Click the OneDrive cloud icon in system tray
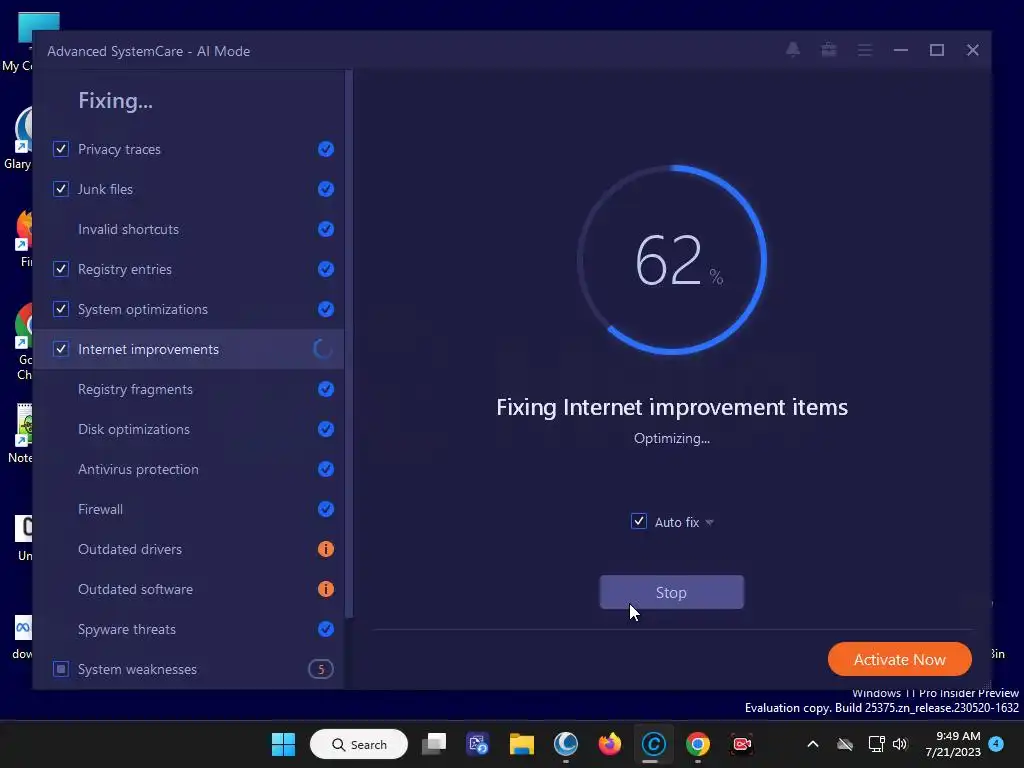 [845, 744]
